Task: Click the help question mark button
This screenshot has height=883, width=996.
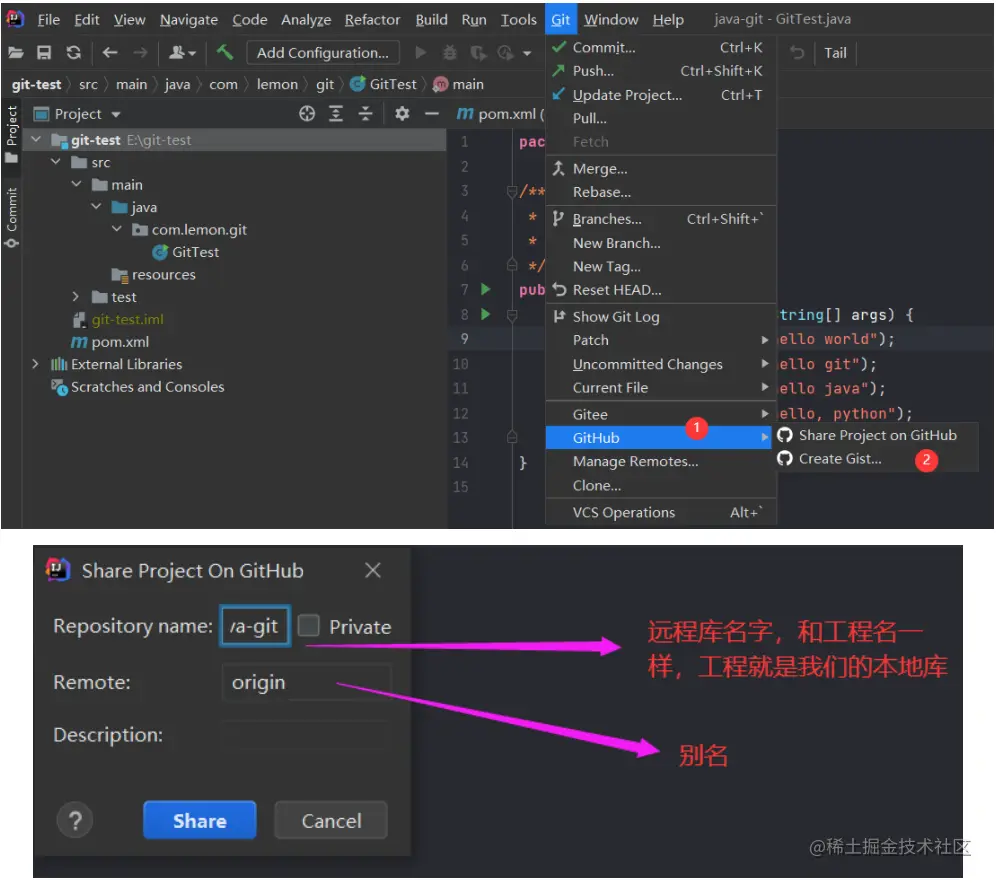Action: [75, 821]
